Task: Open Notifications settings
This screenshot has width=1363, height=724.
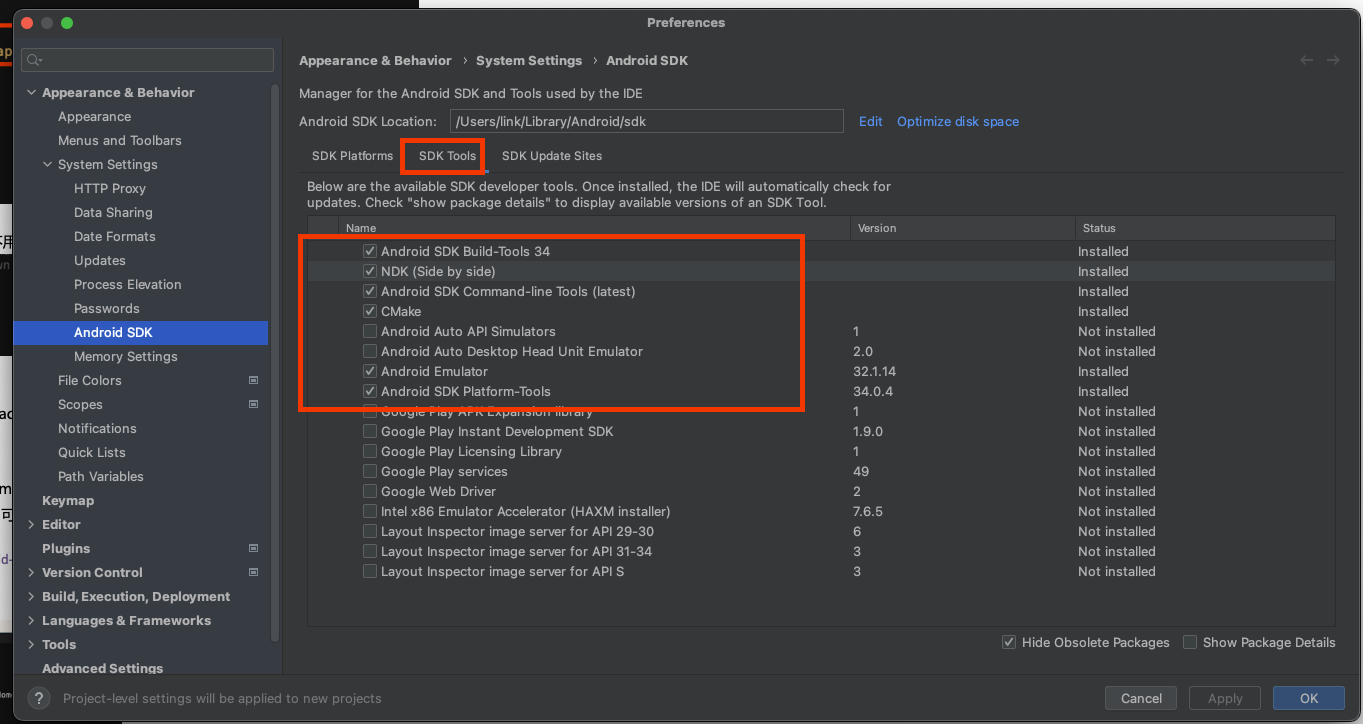Action: pyautogui.click(x=97, y=428)
